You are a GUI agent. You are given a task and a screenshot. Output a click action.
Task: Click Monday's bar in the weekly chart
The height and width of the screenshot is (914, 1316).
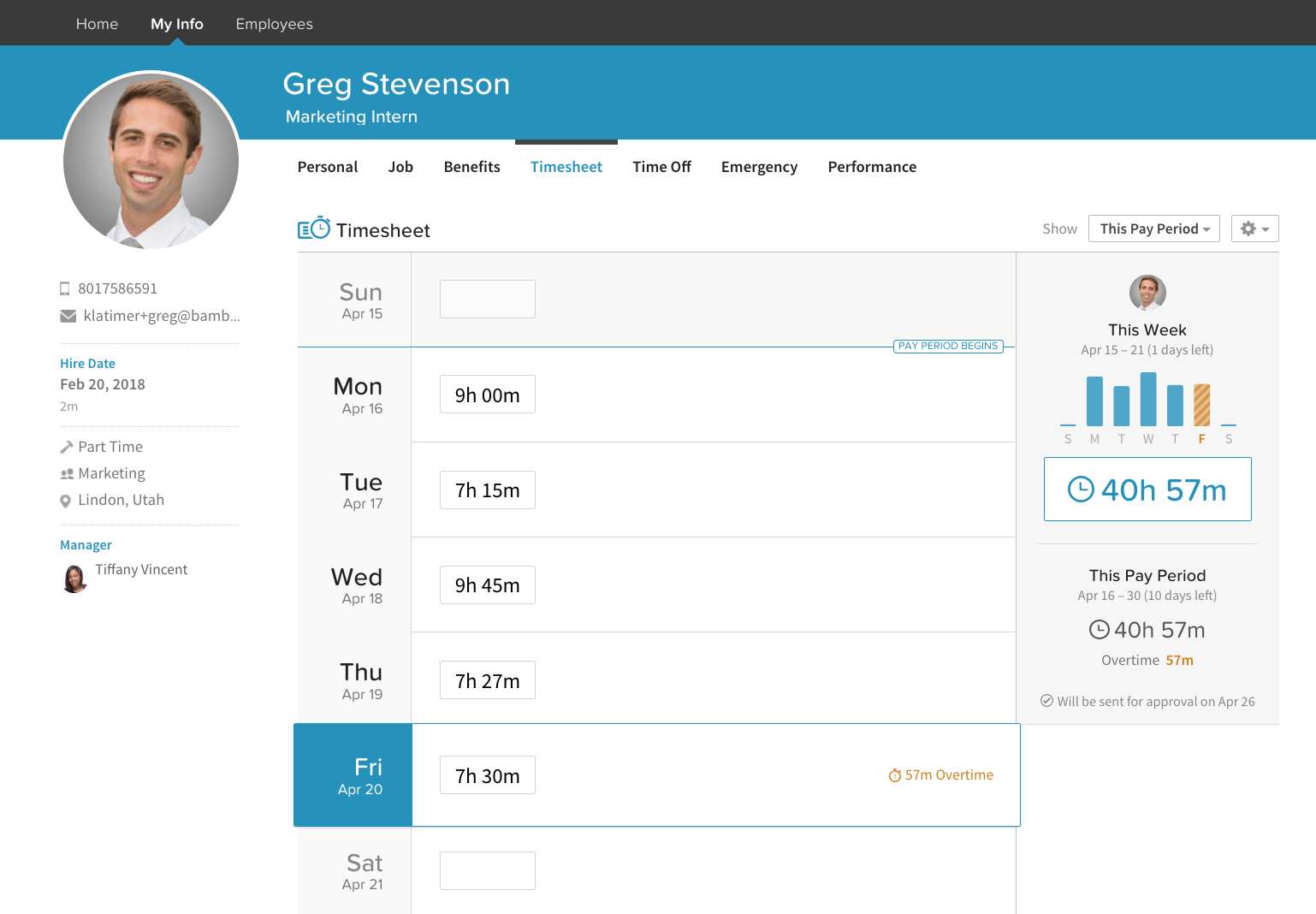pyautogui.click(x=1094, y=401)
